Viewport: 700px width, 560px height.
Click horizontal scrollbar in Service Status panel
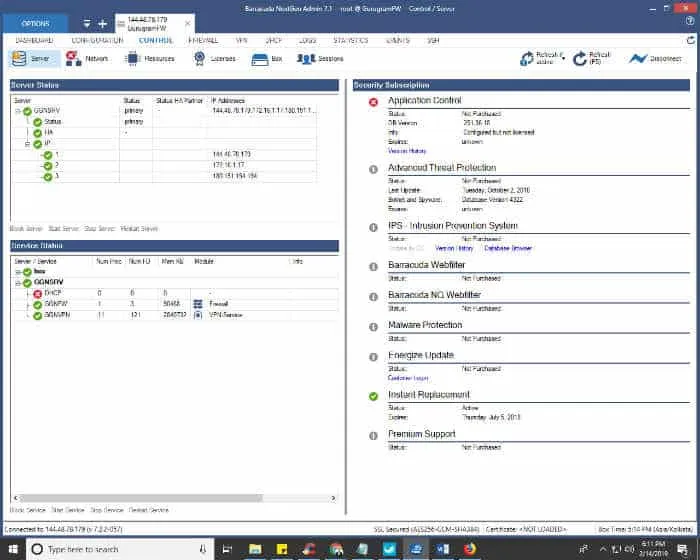142,498
